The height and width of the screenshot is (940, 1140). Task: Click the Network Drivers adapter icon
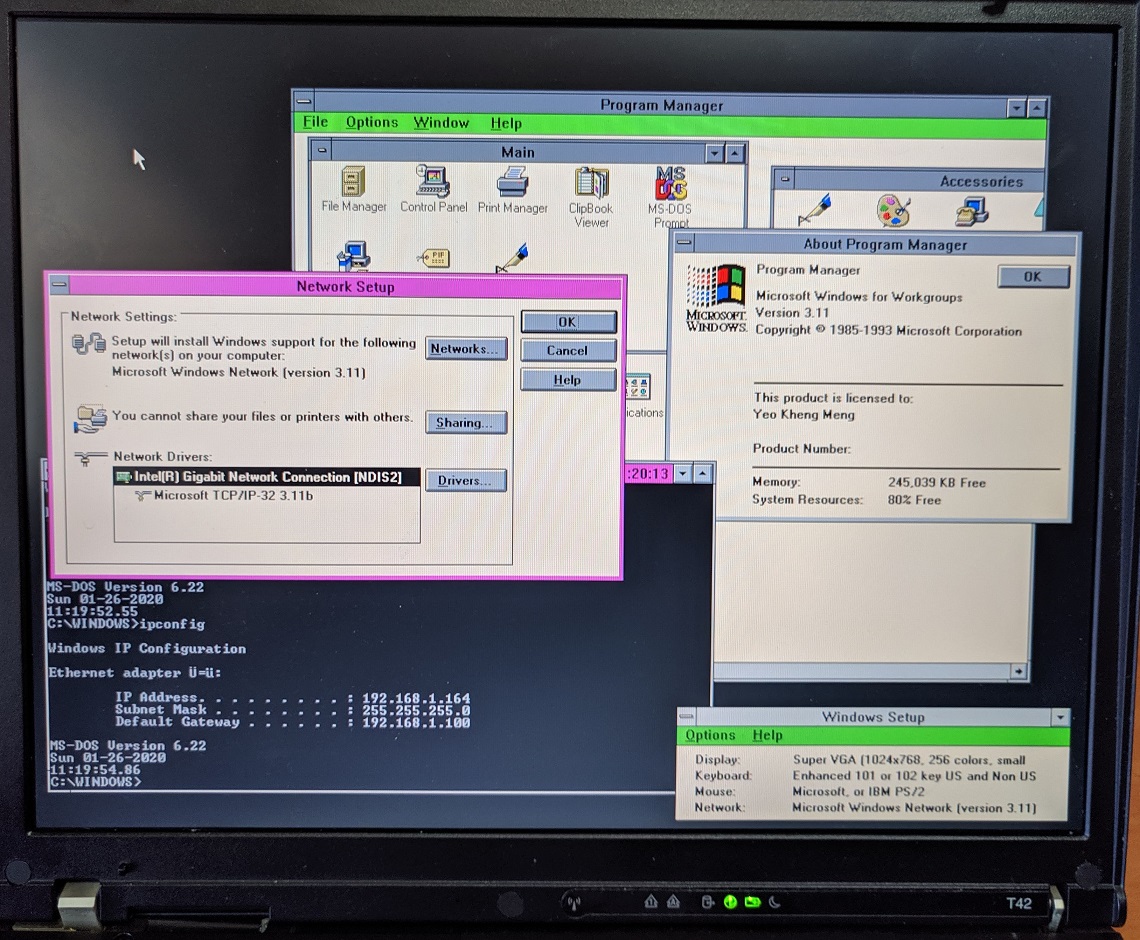[x=90, y=458]
